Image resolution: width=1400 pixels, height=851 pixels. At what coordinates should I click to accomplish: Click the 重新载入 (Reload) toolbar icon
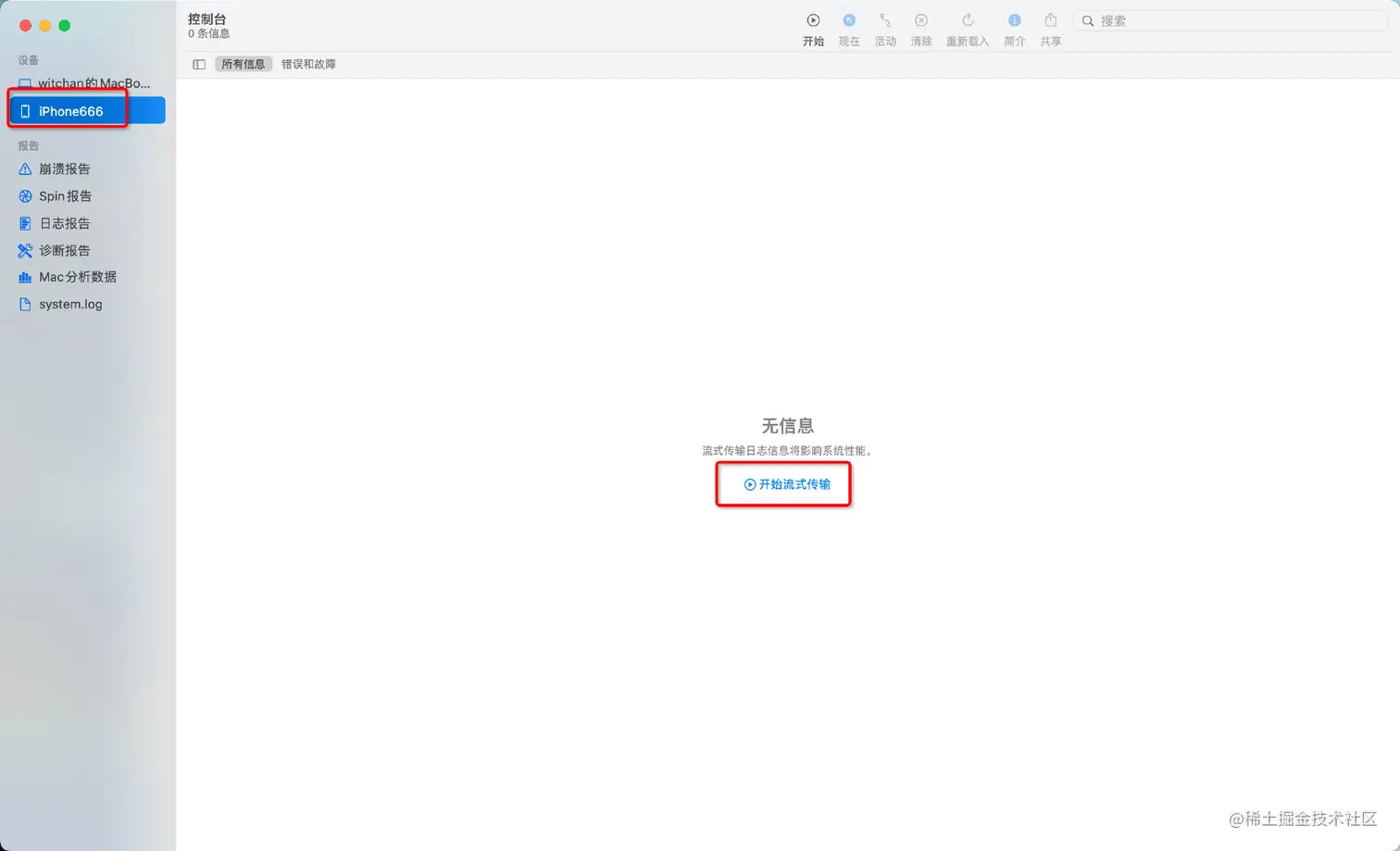click(968, 20)
